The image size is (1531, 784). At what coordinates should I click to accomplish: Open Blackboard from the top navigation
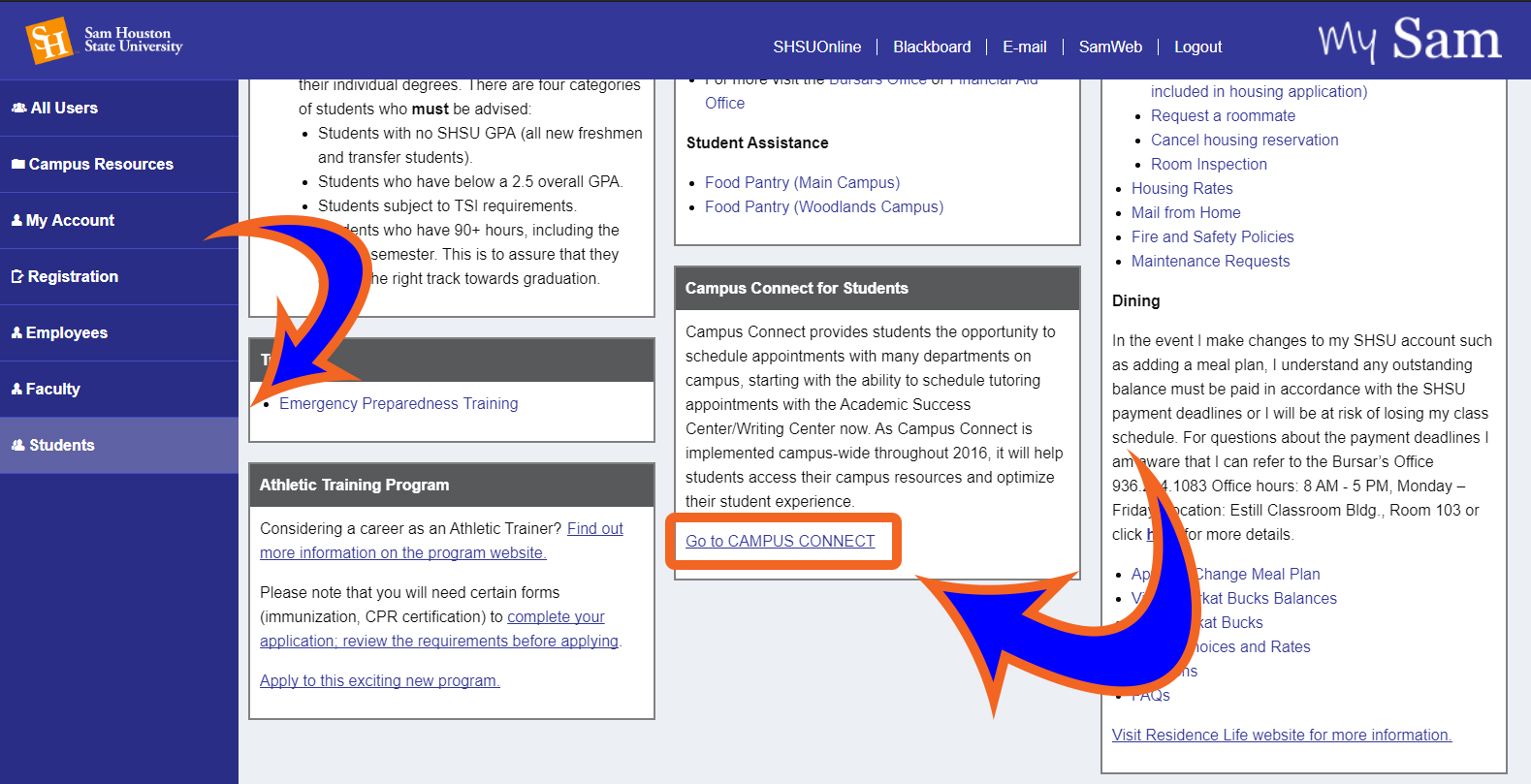(x=932, y=47)
